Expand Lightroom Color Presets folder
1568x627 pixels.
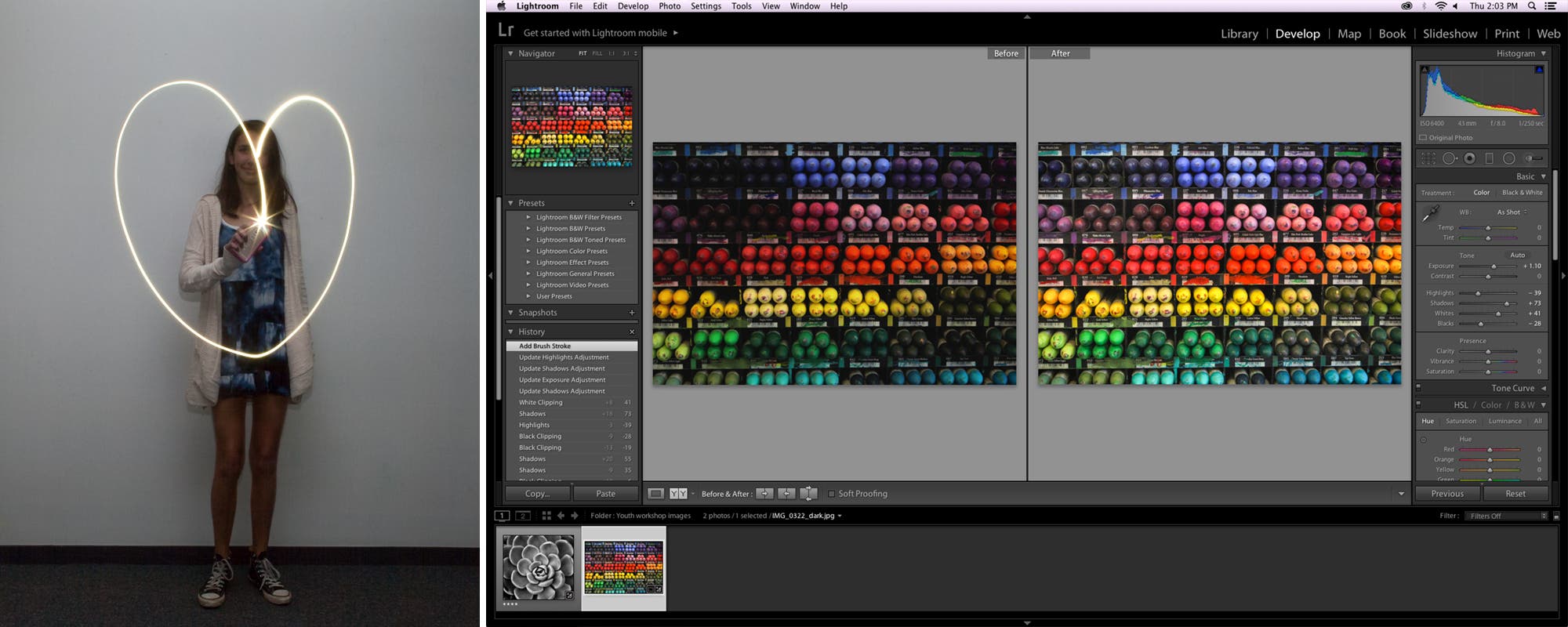click(528, 252)
